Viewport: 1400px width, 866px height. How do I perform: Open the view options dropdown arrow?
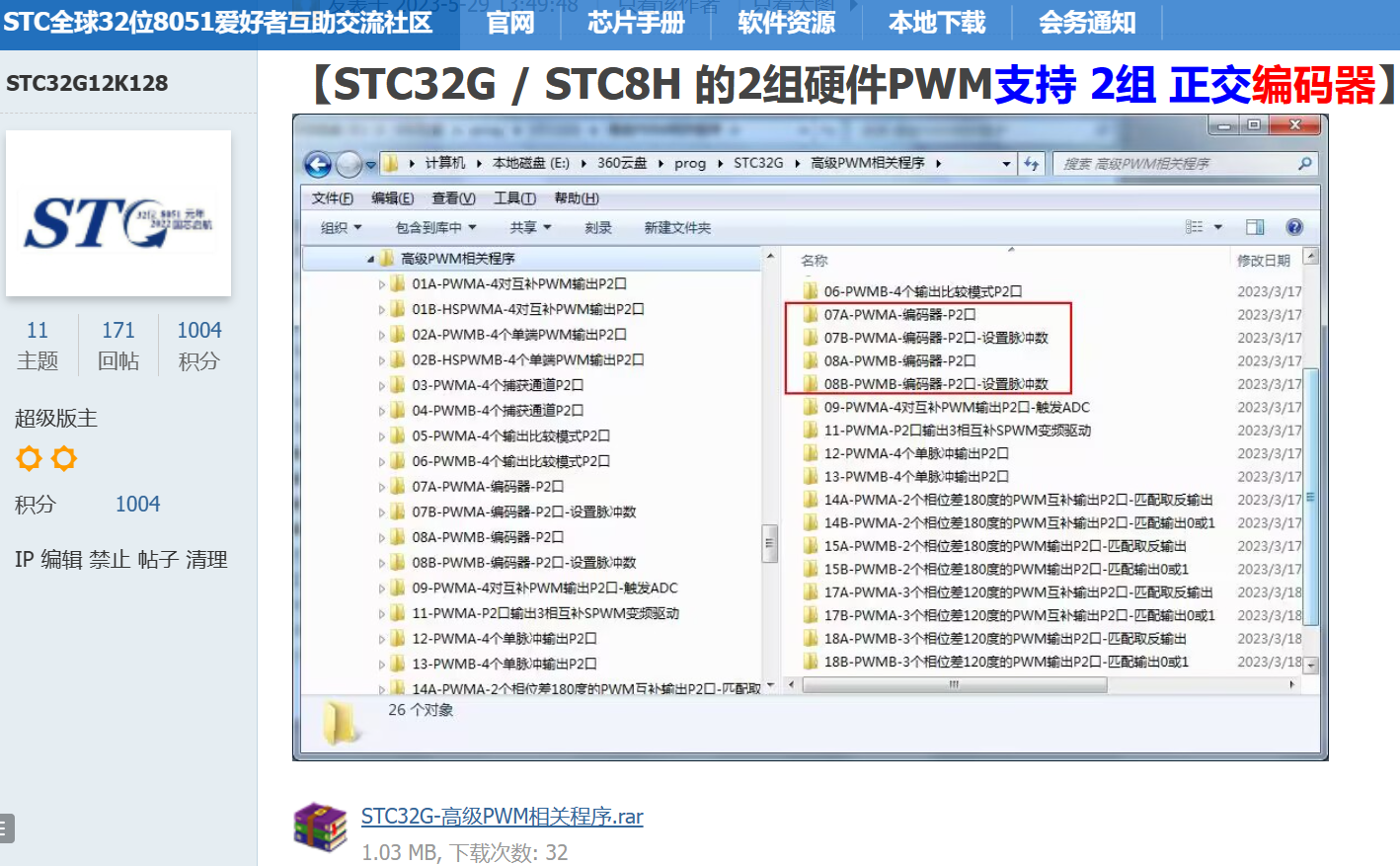coord(1218,227)
